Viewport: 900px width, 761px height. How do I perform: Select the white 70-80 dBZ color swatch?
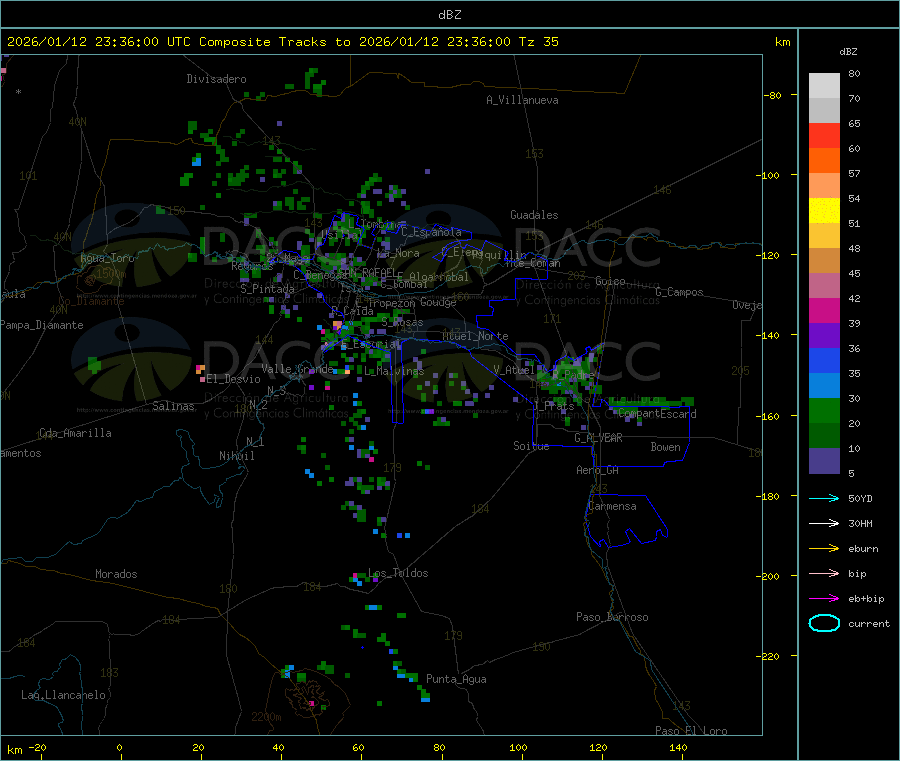point(824,86)
